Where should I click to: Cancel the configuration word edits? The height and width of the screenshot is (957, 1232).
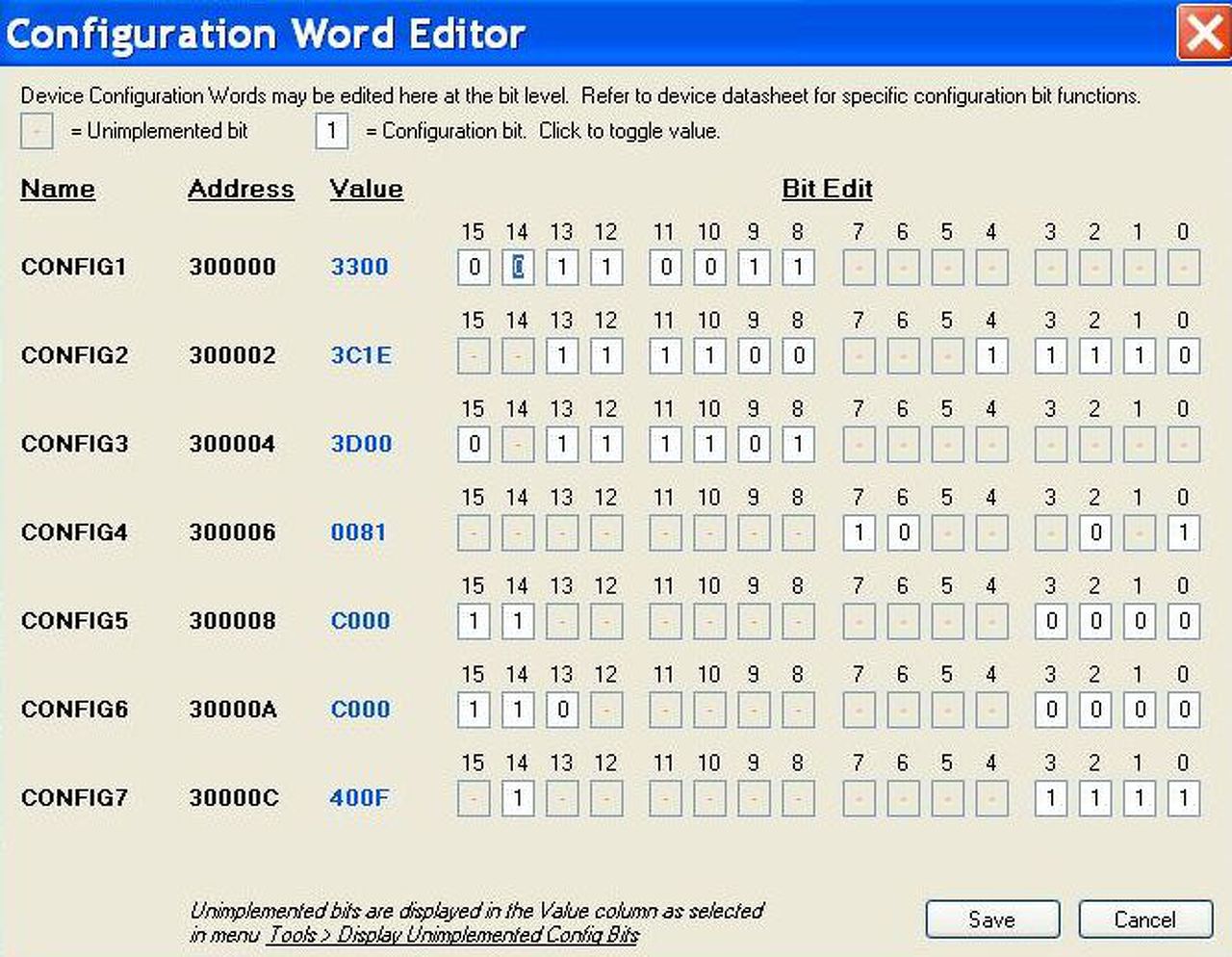[x=1144, y=919]
